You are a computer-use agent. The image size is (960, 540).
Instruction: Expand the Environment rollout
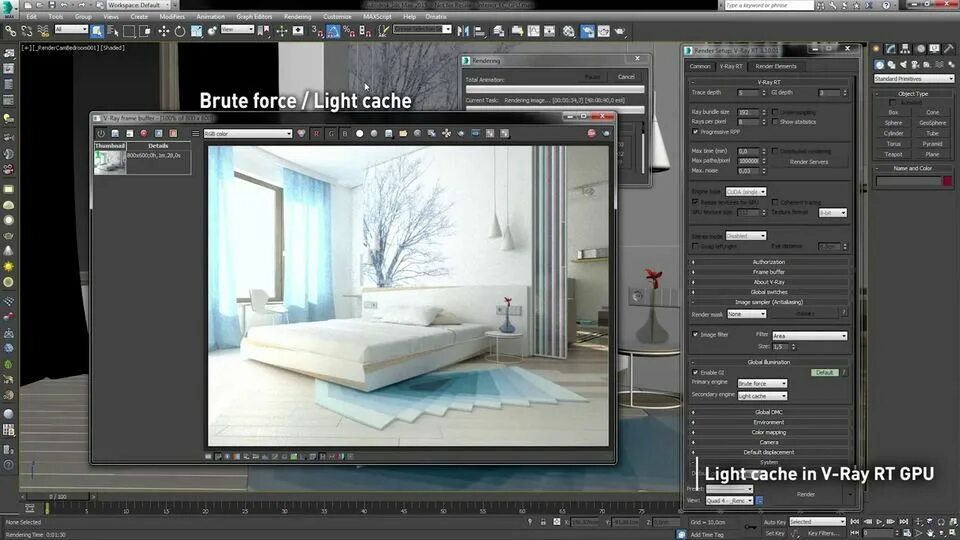(x=769, y=422)
